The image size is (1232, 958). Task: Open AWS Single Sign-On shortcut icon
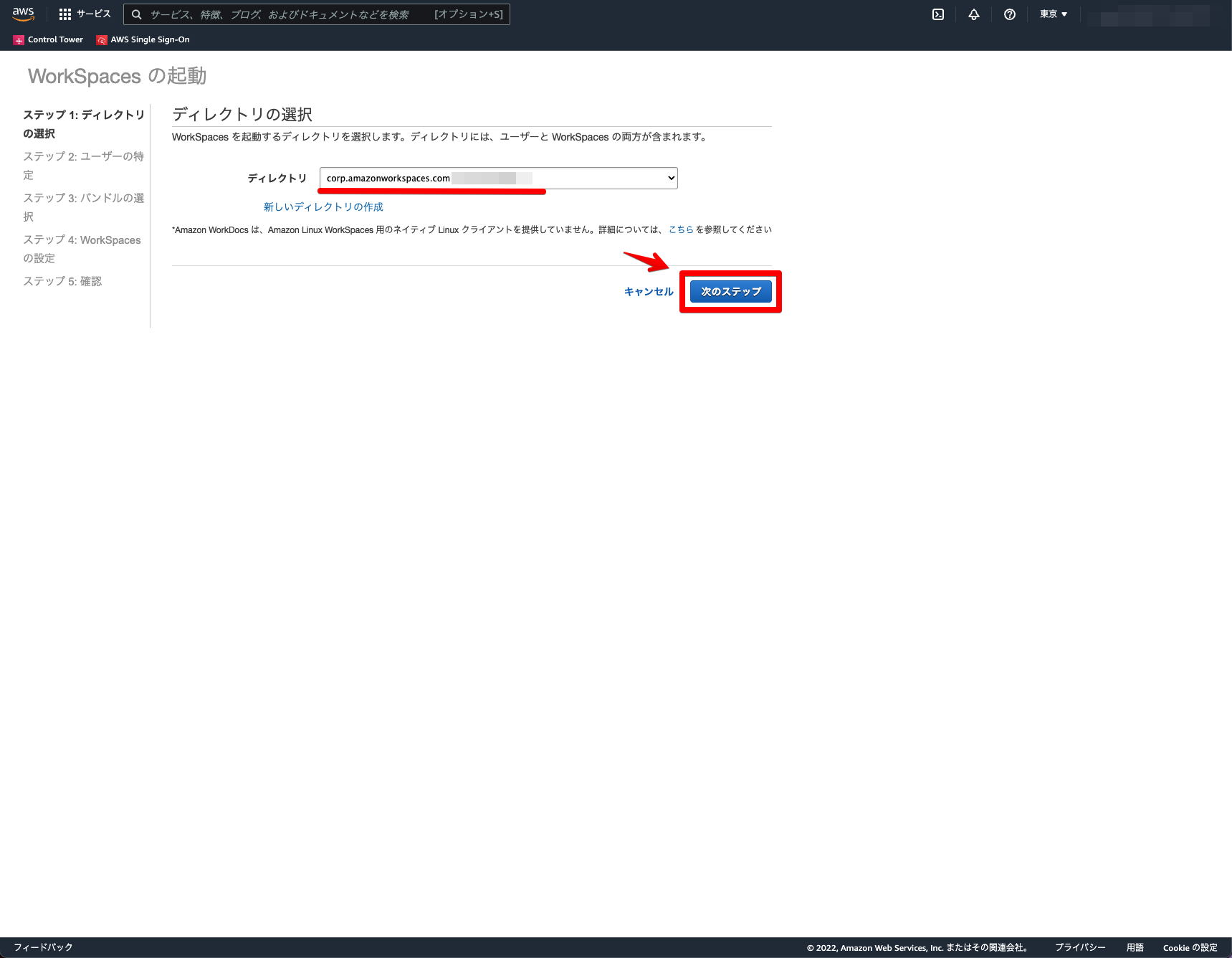click(101, 39)
